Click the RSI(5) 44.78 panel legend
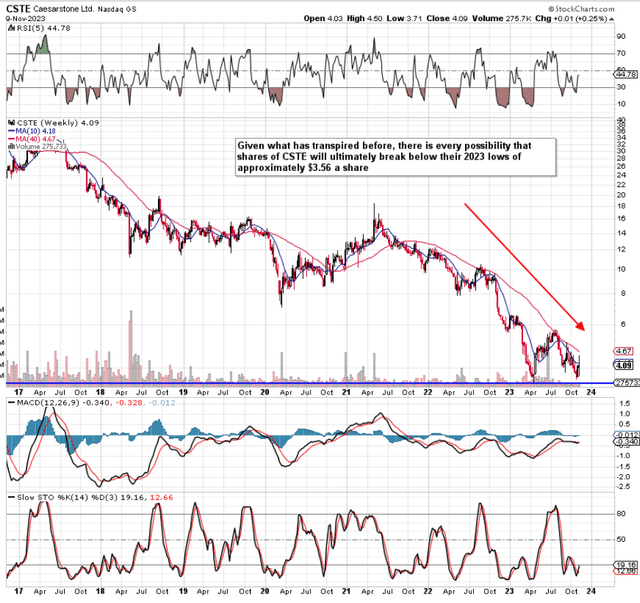 [x=43, y=28]
